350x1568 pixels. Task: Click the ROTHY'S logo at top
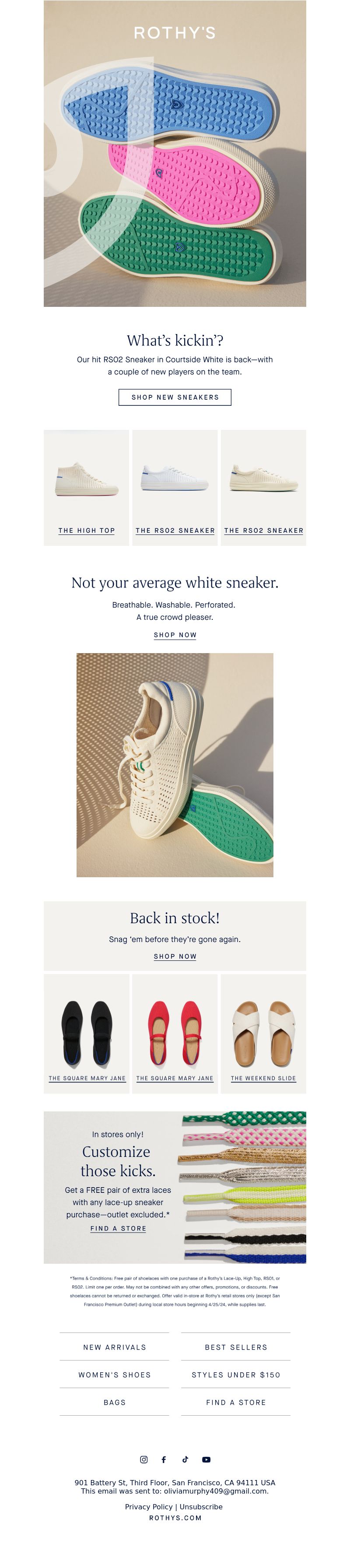tap(175, 33)
